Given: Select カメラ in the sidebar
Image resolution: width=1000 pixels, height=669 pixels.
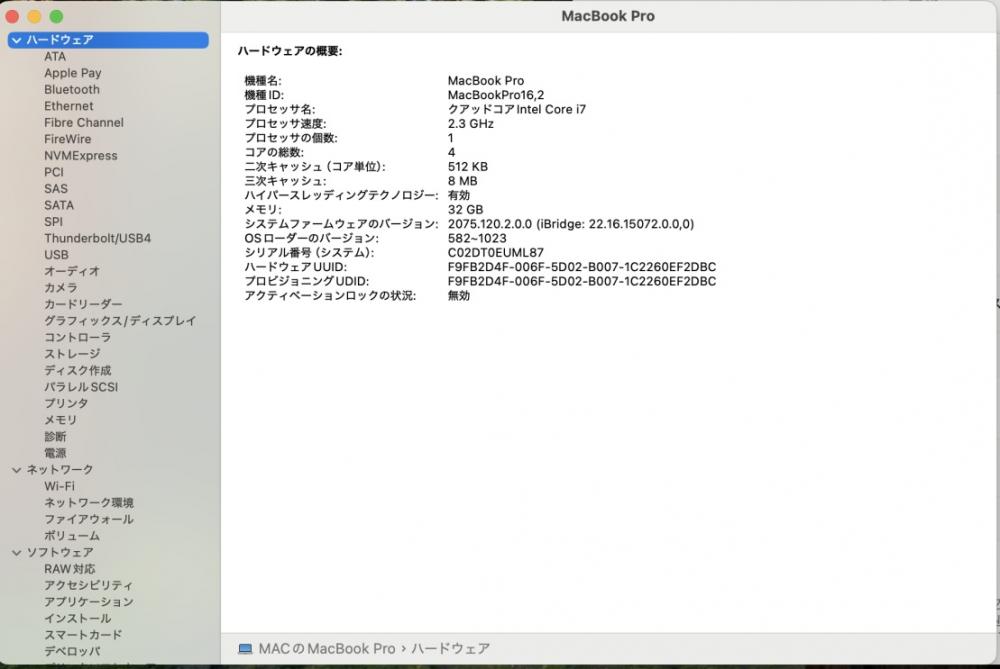Looking at the screenshot, I should pyautogui.click(x=61, y=288).
